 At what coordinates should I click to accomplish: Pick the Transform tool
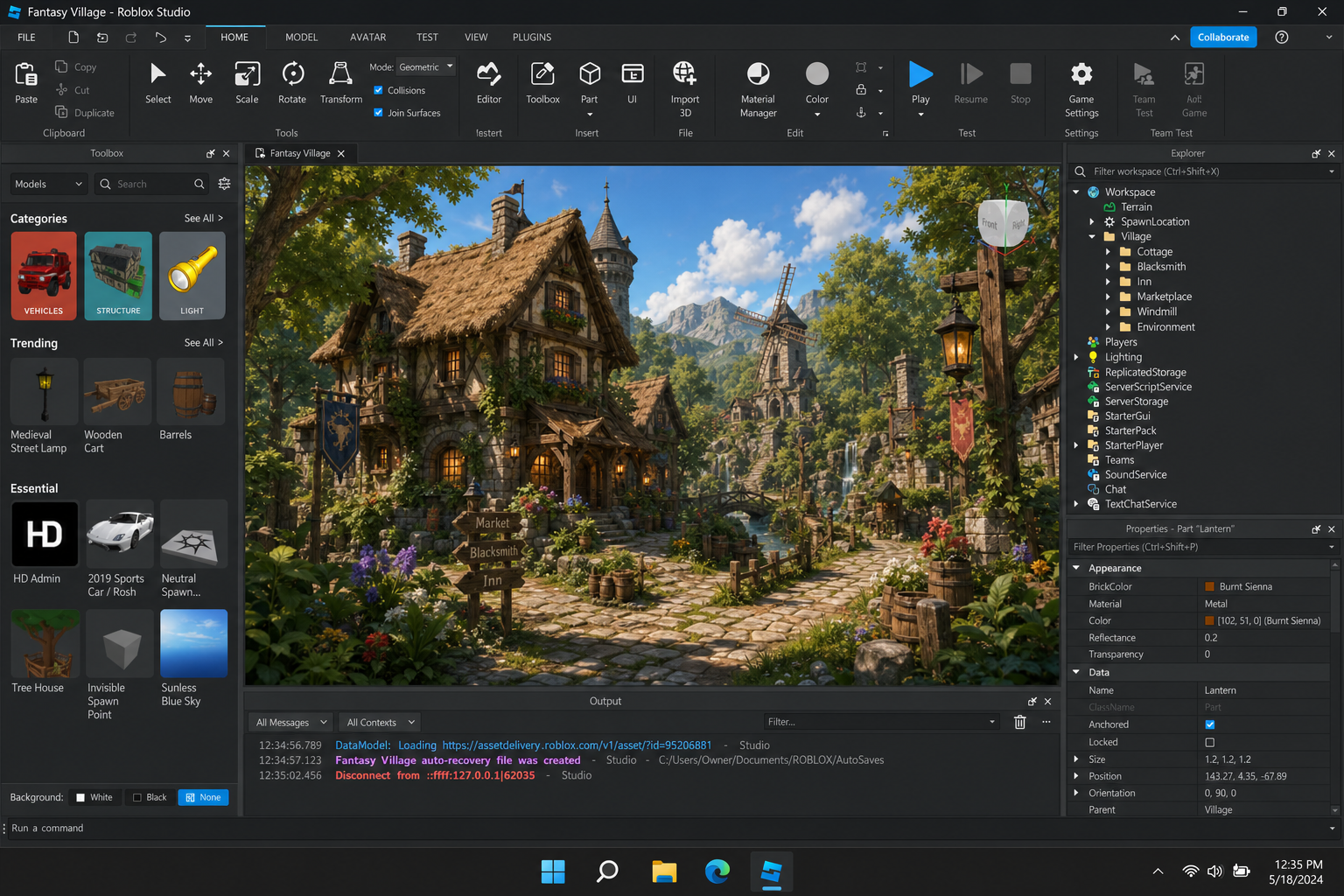(x=341, y=83)
